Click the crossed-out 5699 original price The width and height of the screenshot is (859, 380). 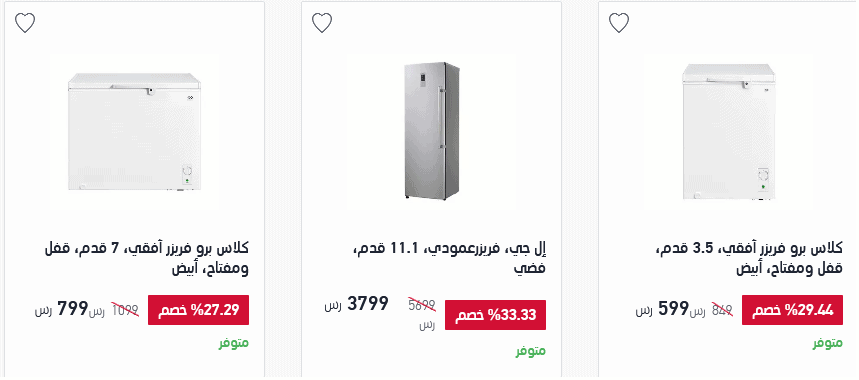(x=422, y=305)
